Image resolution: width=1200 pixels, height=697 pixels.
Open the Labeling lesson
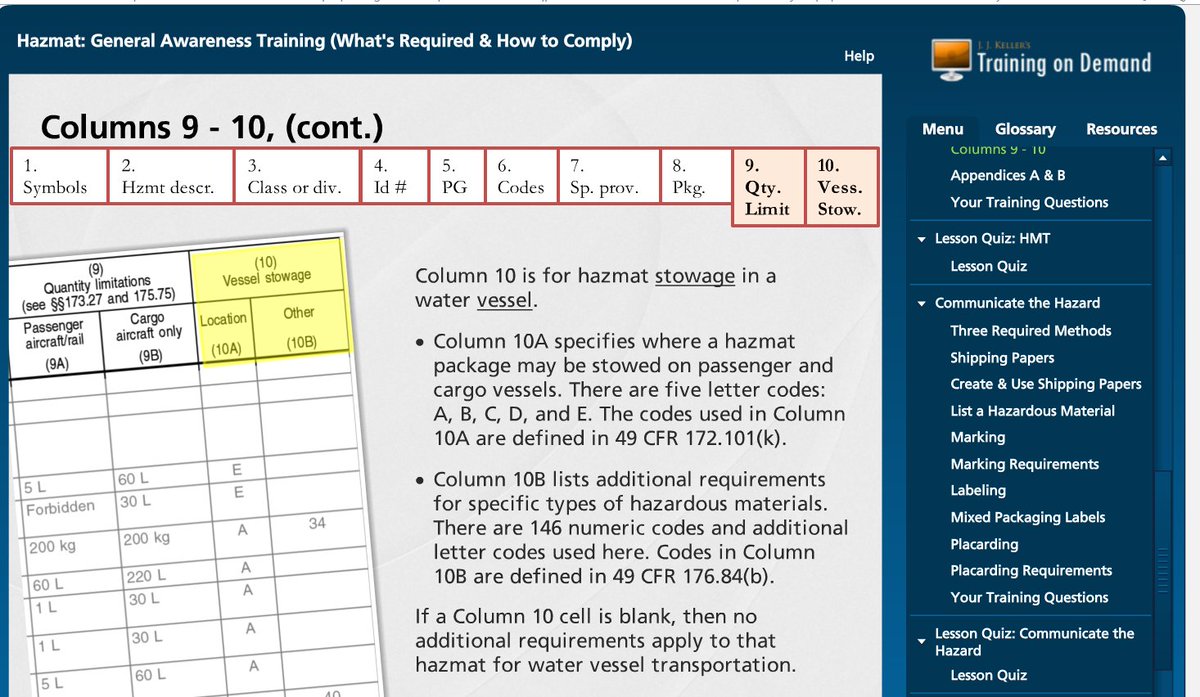pos(978,490)
